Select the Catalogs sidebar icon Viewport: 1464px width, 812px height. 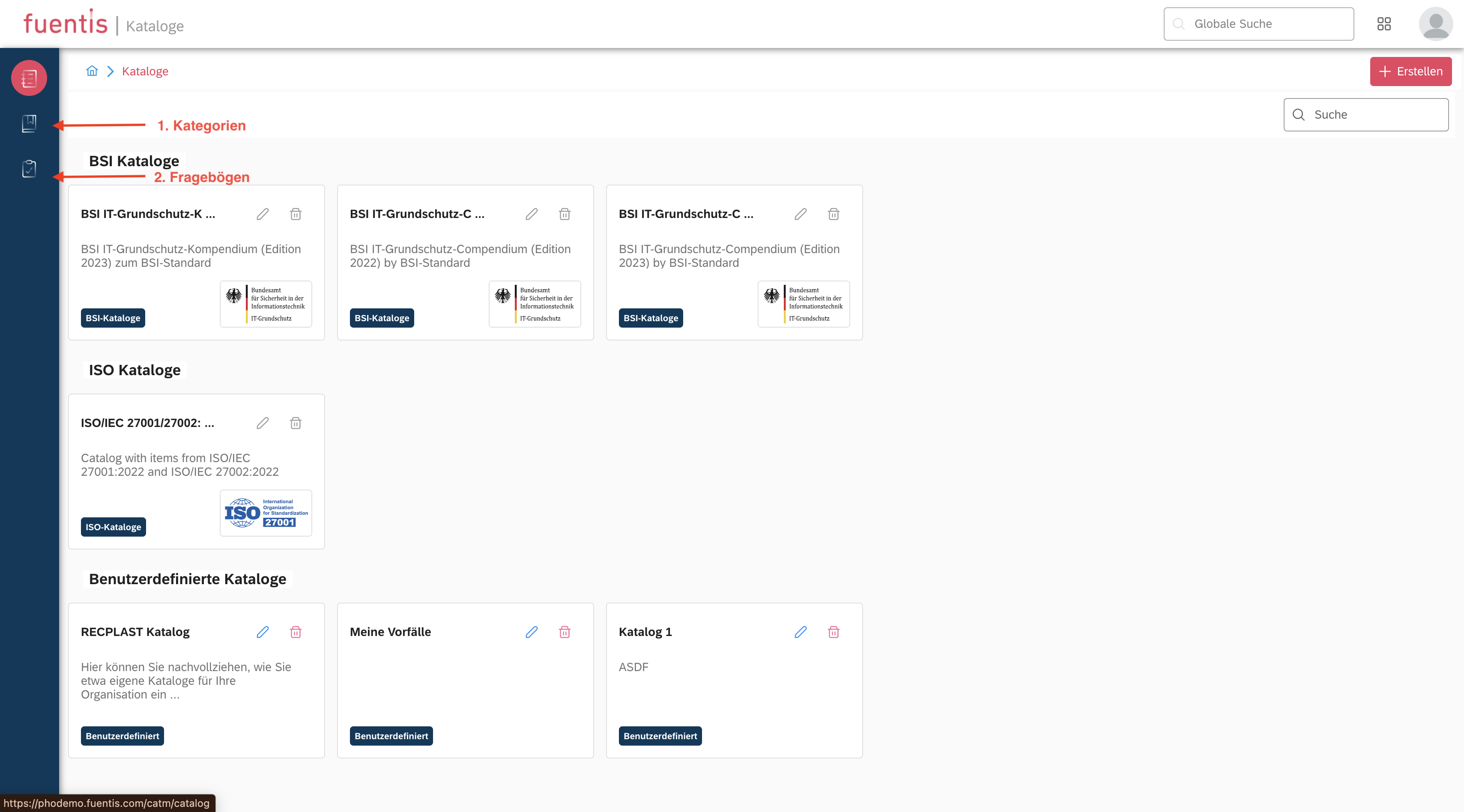click(29, 78)
